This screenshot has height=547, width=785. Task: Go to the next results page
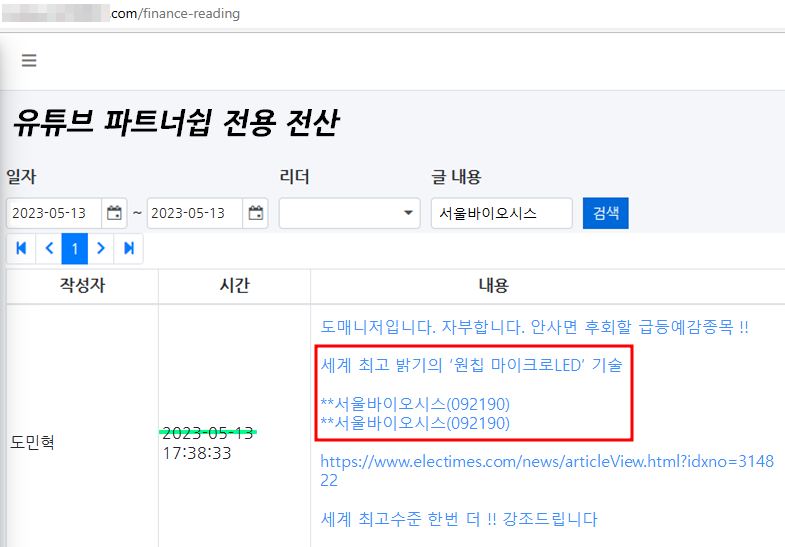point(101,248)
